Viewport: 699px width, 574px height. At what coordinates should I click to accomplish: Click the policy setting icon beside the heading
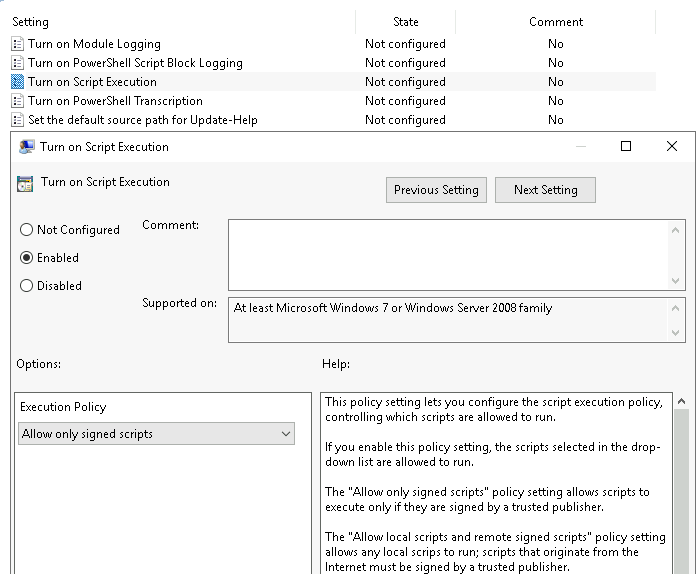point(25,183)
